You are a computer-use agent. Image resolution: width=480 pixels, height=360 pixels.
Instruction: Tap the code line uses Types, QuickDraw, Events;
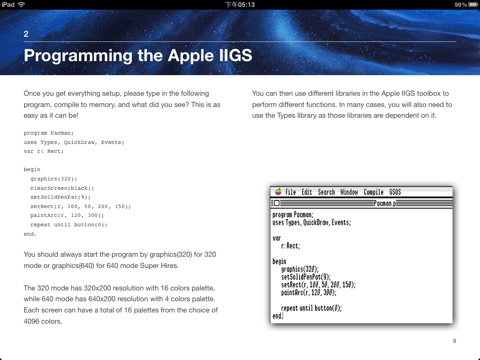tap(74, 142)
